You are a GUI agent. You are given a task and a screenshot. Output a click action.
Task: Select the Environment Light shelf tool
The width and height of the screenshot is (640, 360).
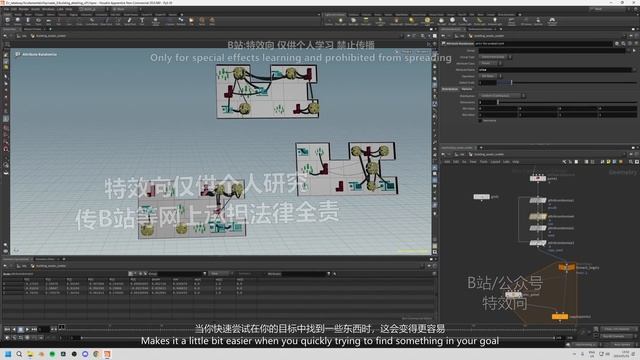point(427,21)
